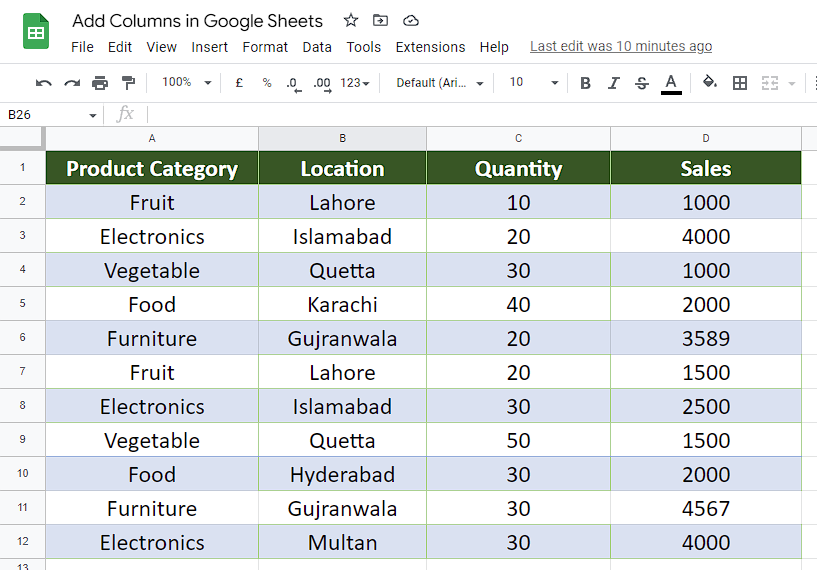Decrease decimal places

294,84
